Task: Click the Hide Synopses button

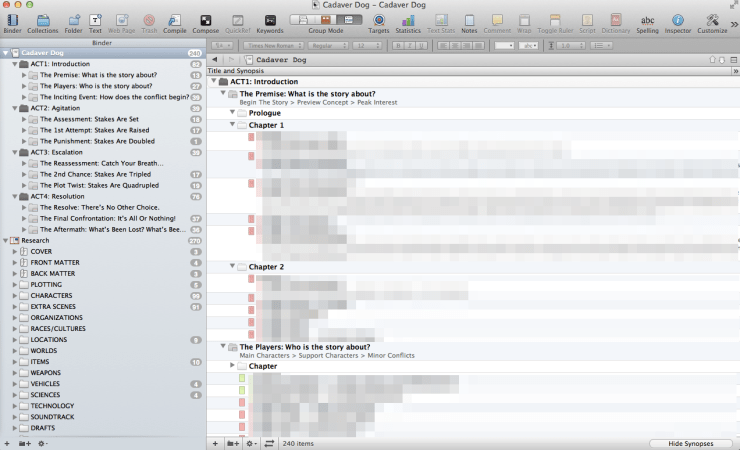Action: coord(691,442)
